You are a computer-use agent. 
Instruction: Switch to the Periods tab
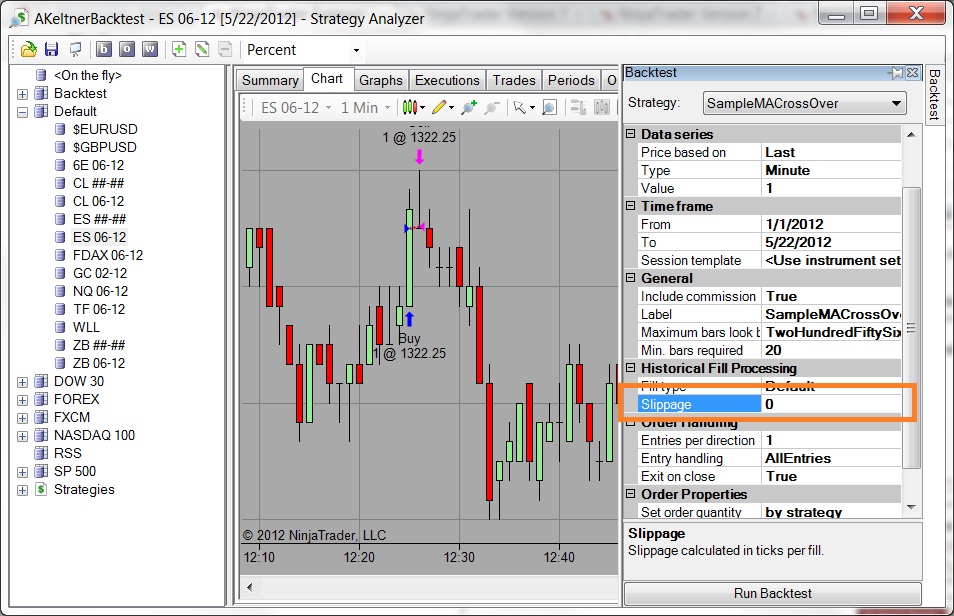(571, 80)
